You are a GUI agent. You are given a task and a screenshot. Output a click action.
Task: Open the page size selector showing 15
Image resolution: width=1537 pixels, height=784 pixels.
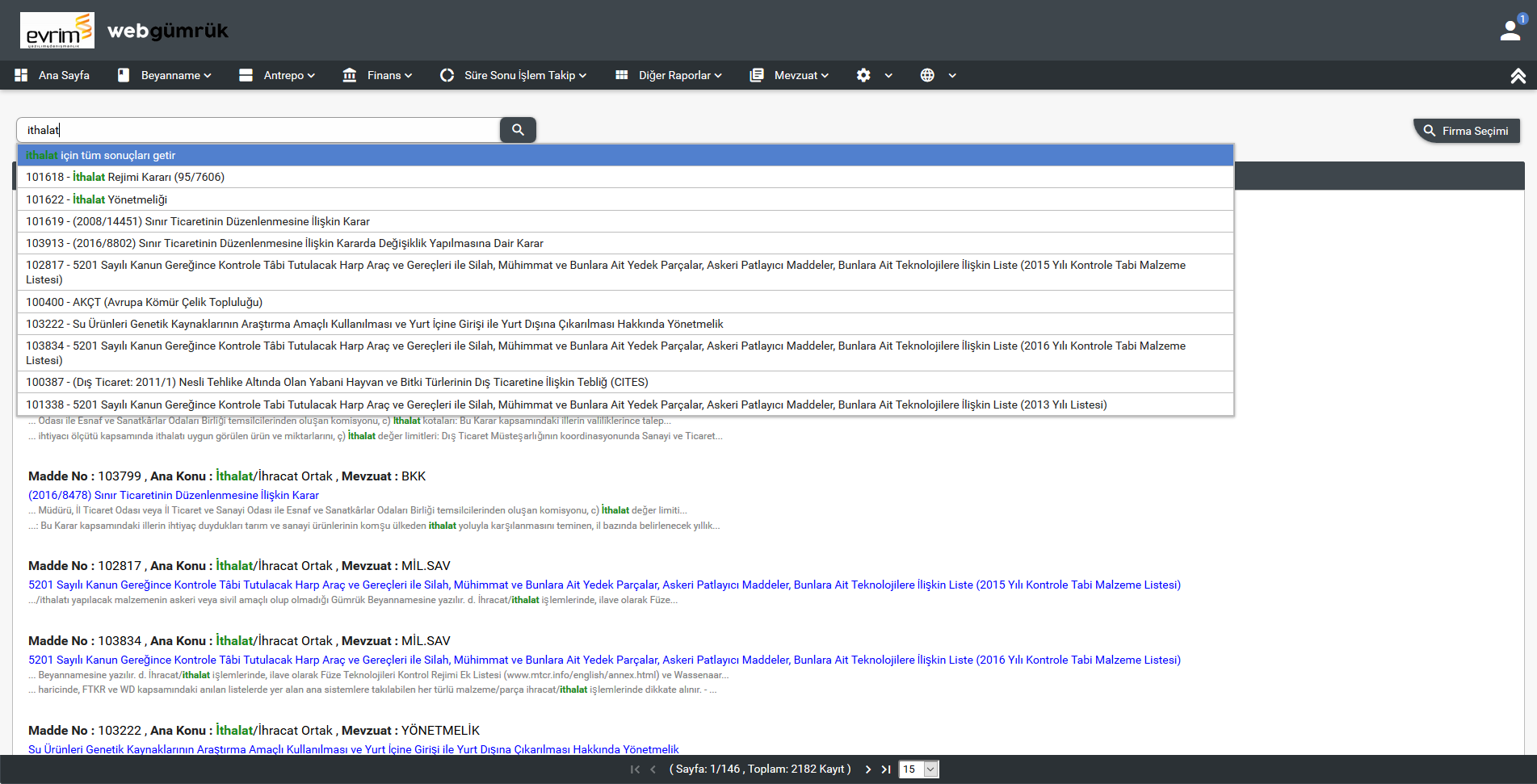point(919,769)
